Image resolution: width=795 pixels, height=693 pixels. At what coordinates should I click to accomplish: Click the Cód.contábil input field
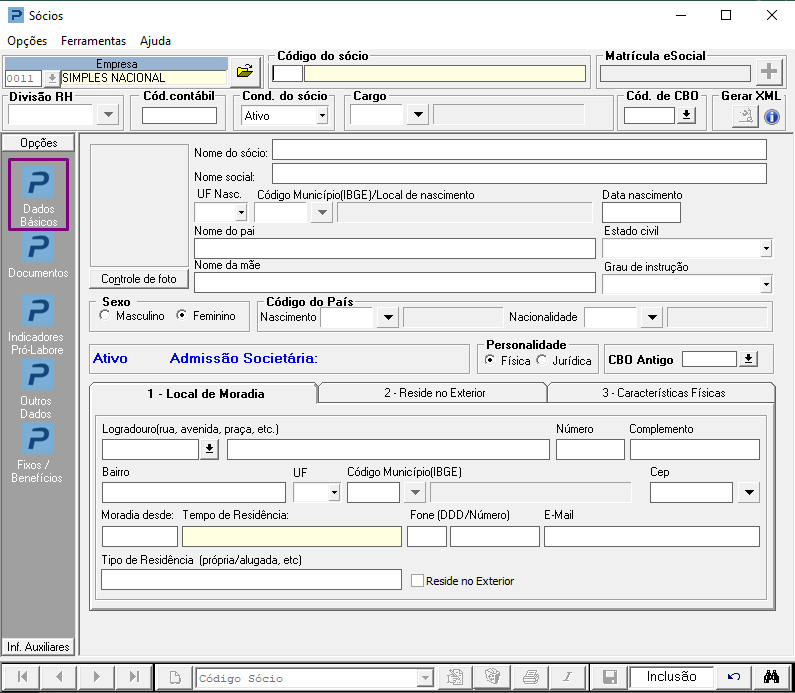(179, 116)
